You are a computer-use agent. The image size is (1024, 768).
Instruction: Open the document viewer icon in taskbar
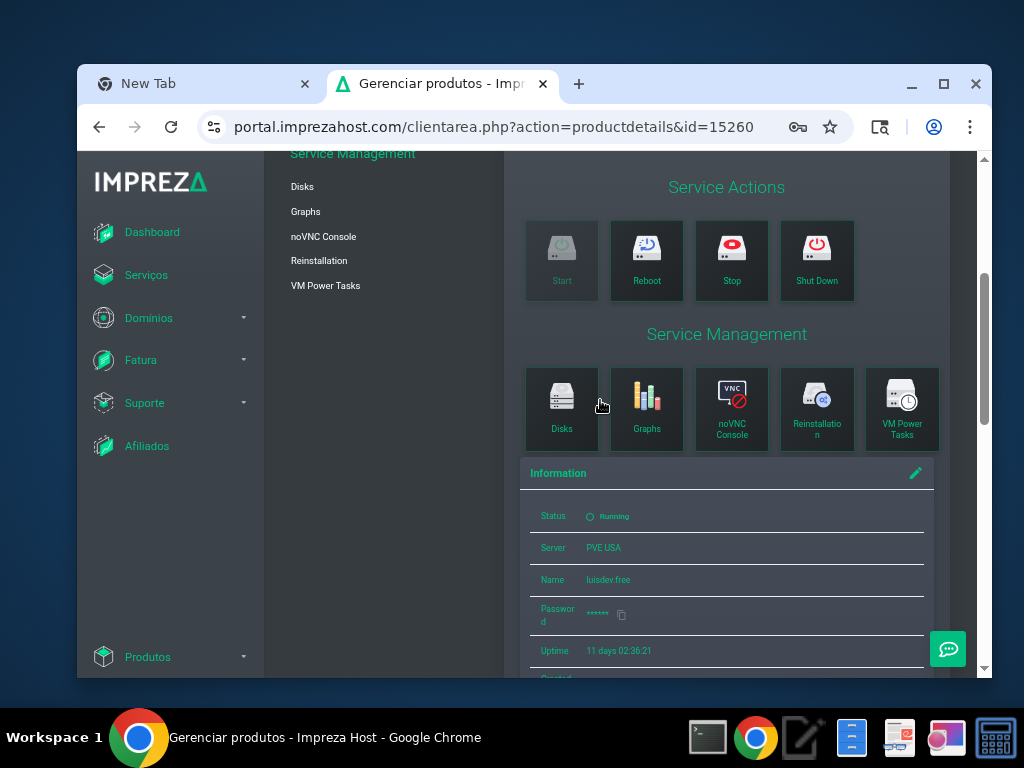point(899,738)
